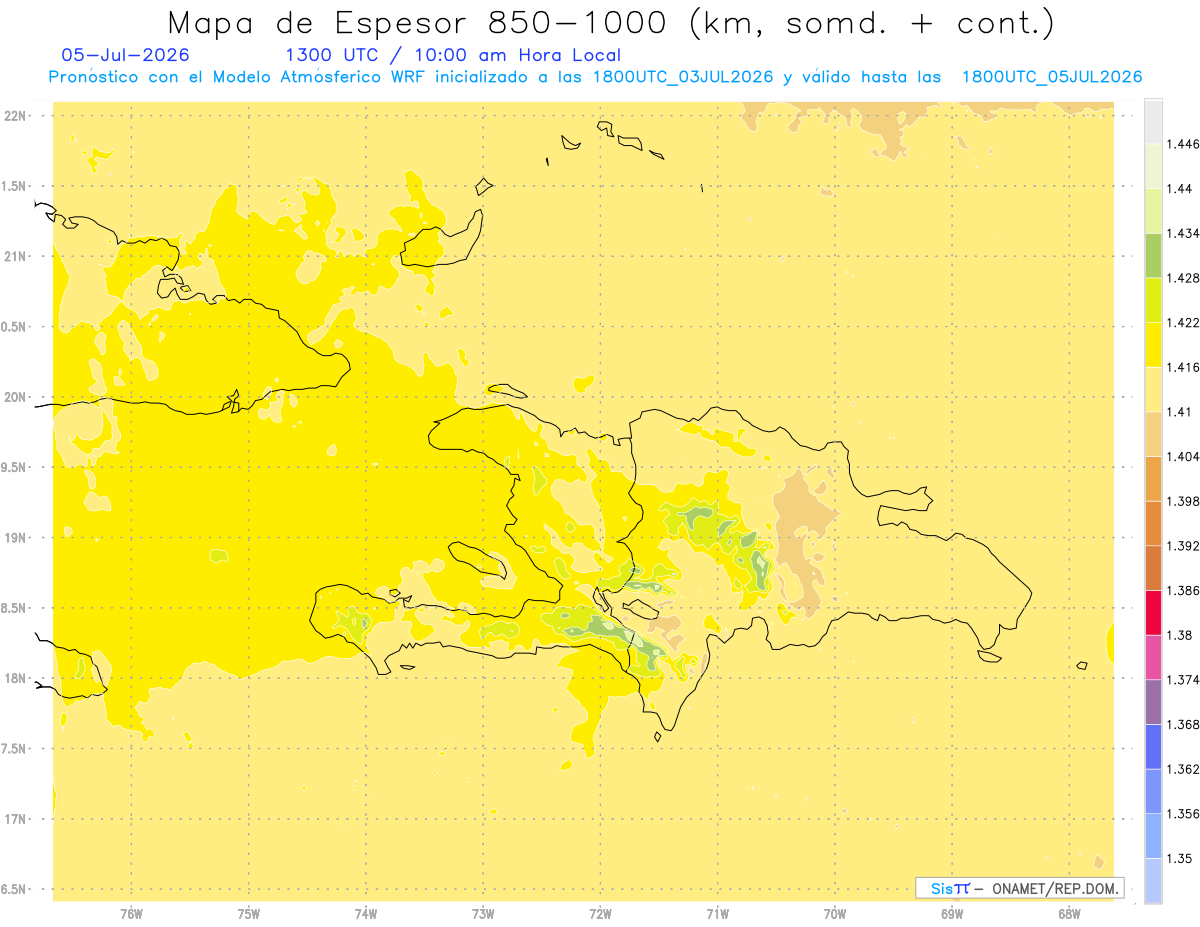Click the dark green legend swatch below 1.434
This screenshot has width=1200, height=927.
click(x=1153, y=255)
